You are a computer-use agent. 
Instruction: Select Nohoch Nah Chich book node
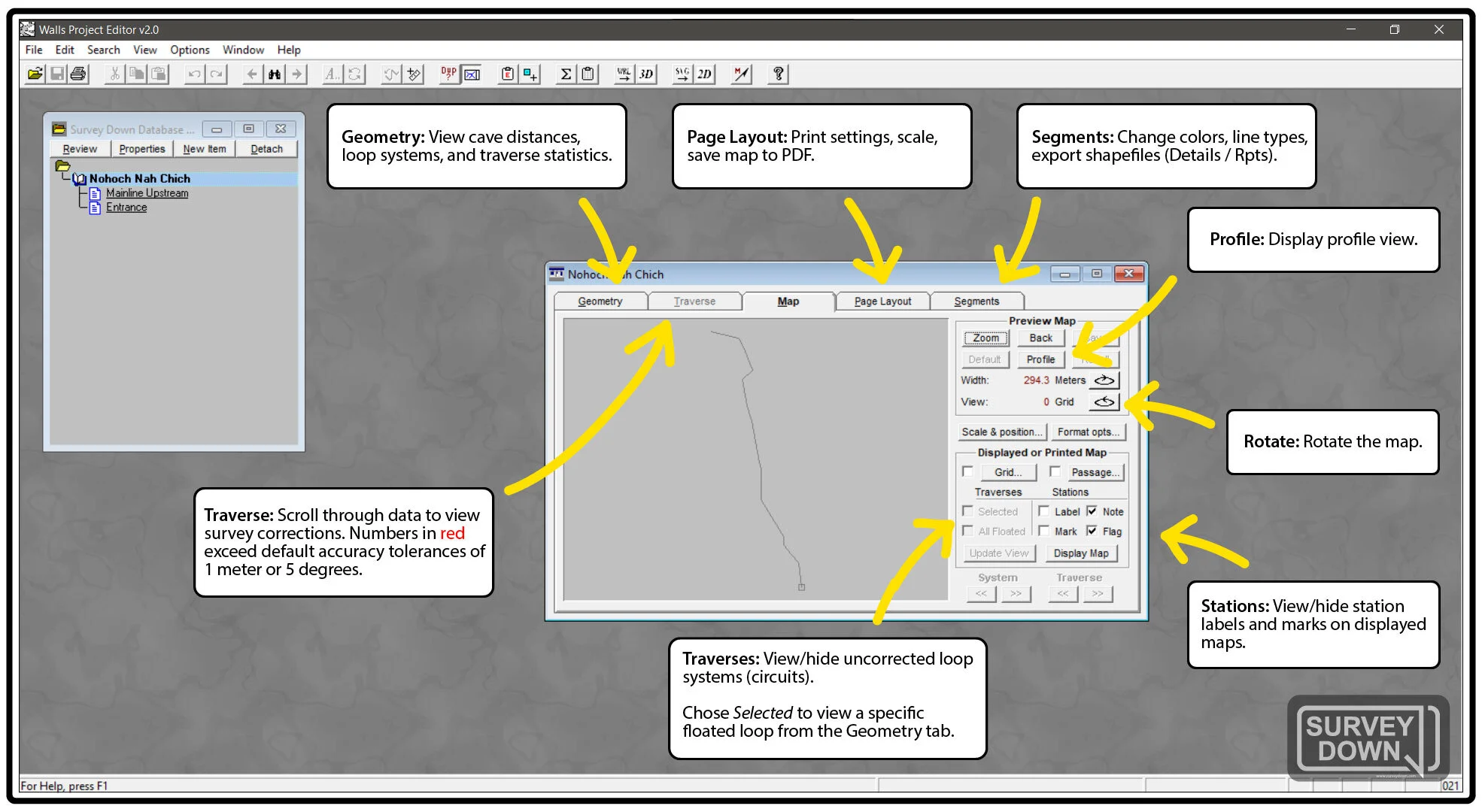pyautogui.click(x=139, y=179)
